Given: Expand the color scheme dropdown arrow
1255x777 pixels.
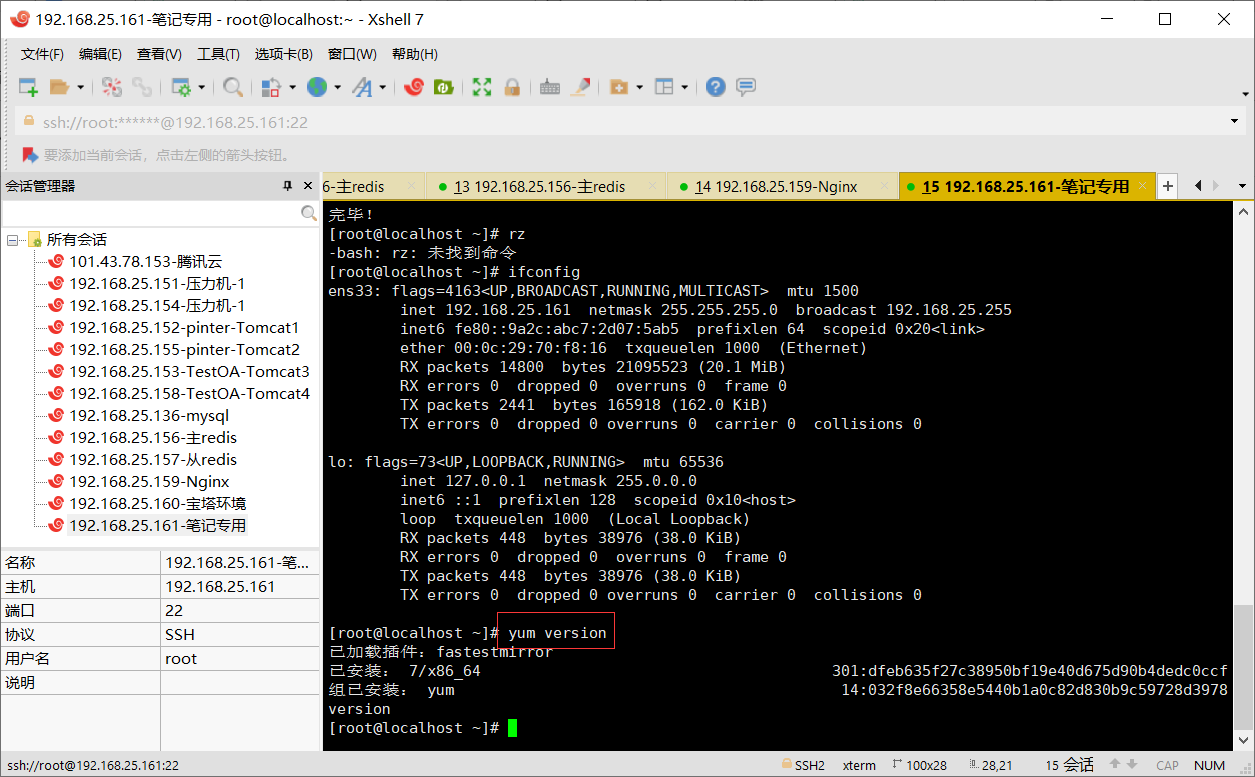Looking at the screenshot, I should coord(292,88).
